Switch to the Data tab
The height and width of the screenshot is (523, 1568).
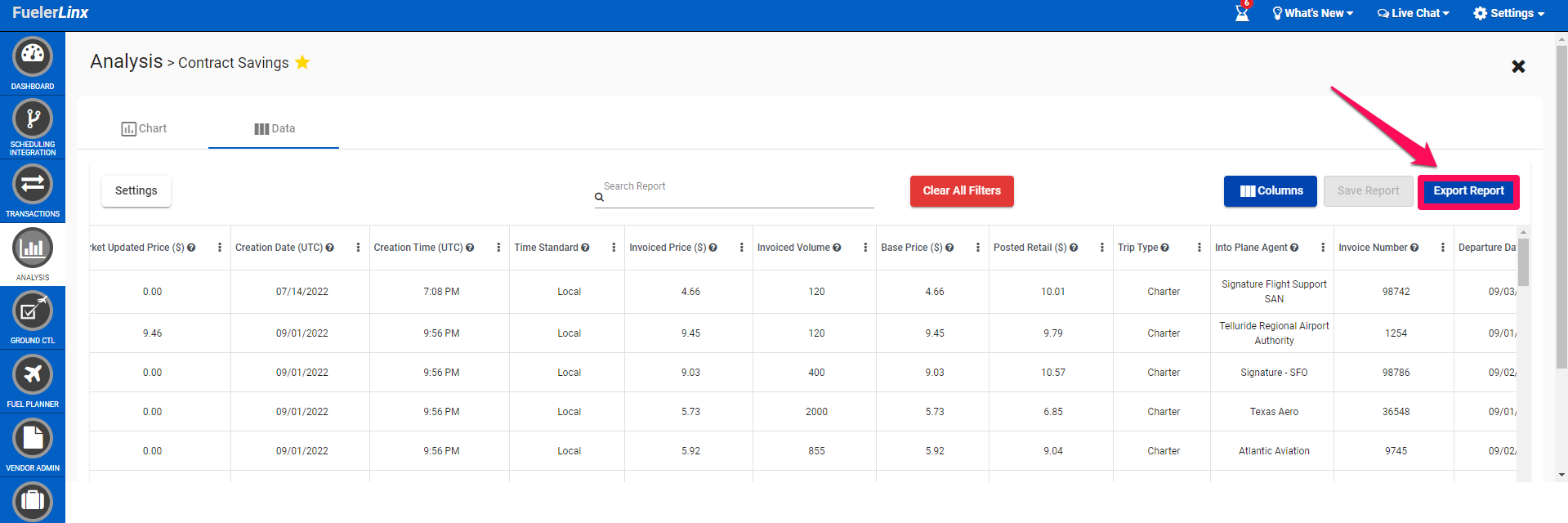274,128
